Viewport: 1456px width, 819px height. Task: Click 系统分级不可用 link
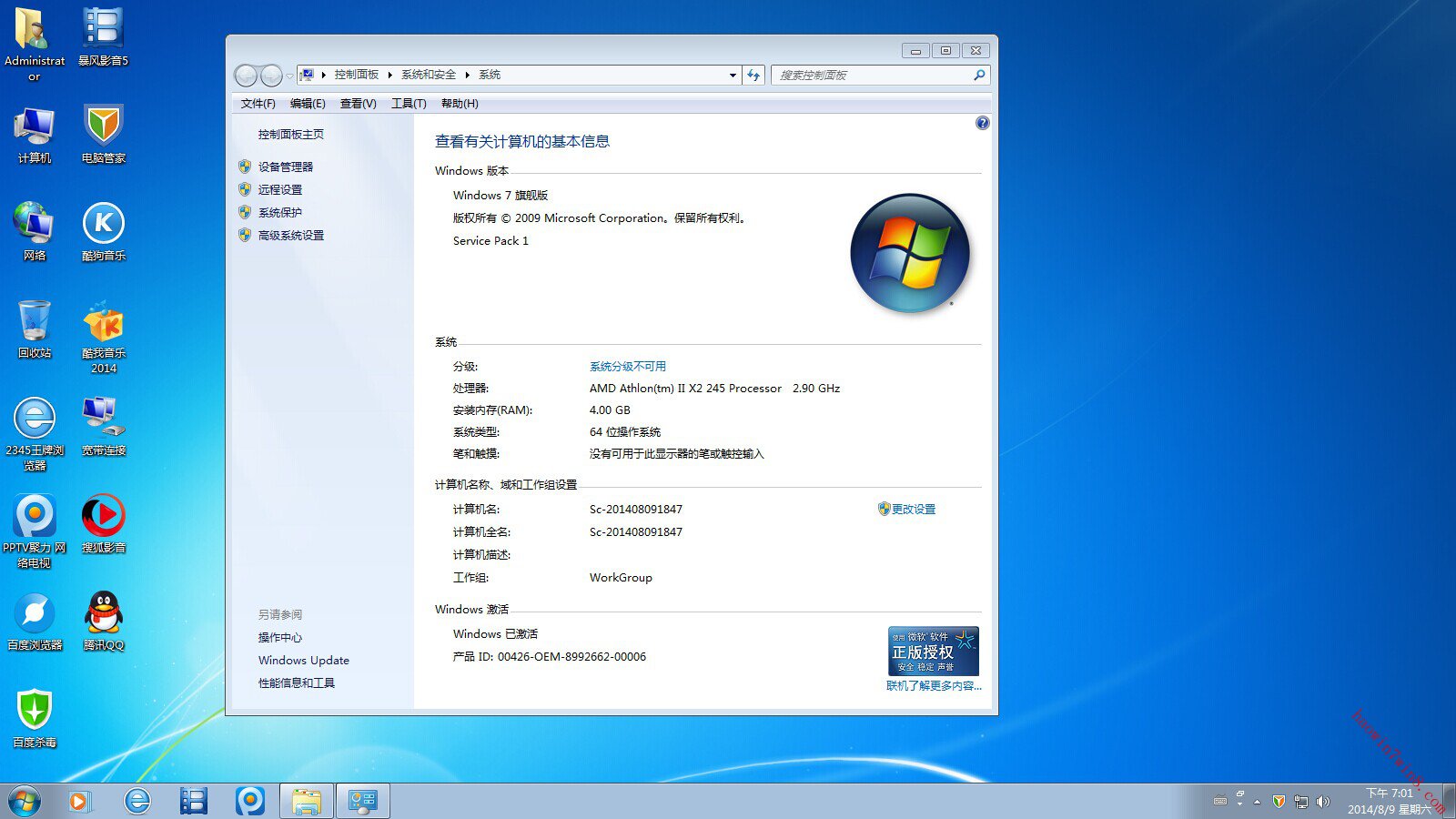[x=627, y=366]
